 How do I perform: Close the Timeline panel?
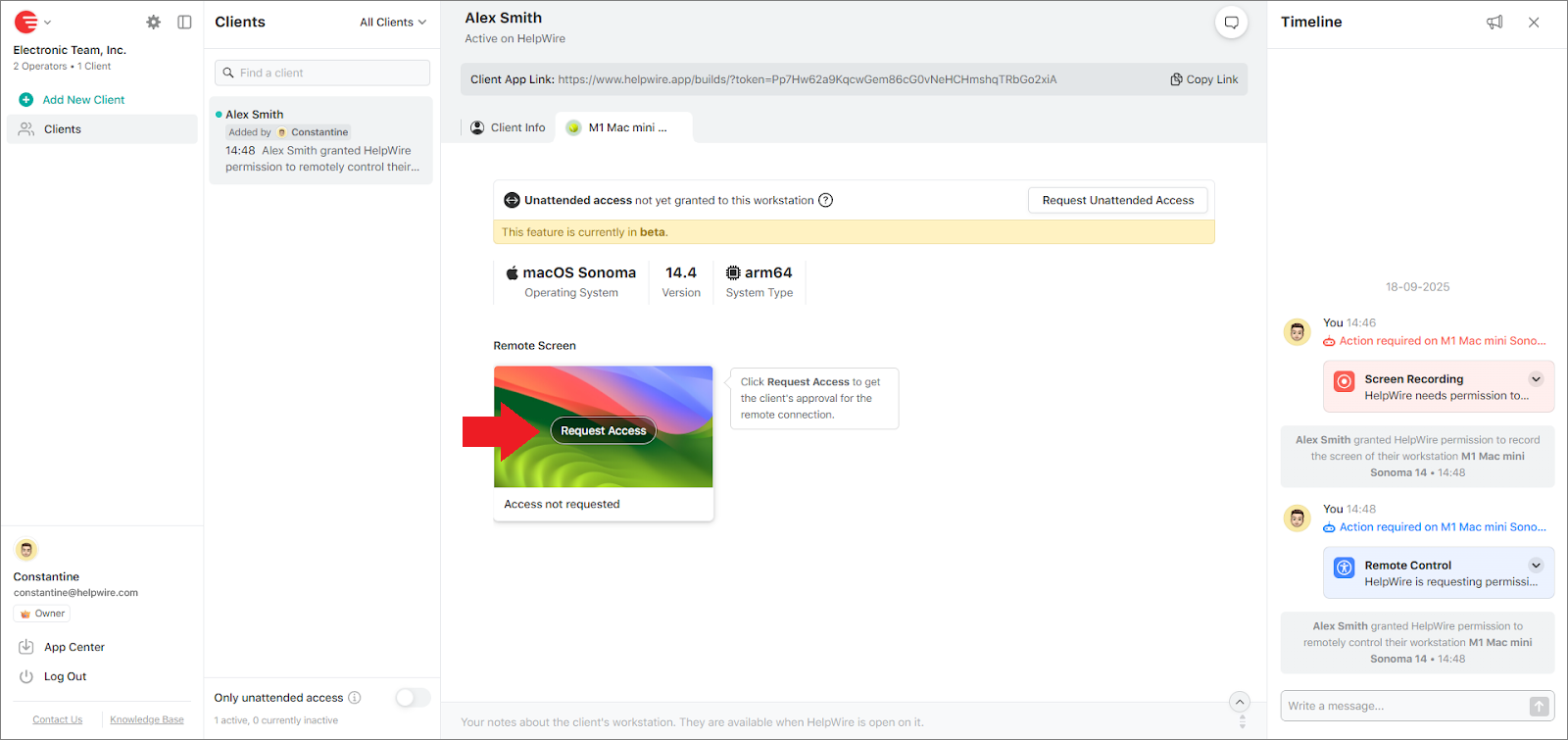pos(1534,22)
